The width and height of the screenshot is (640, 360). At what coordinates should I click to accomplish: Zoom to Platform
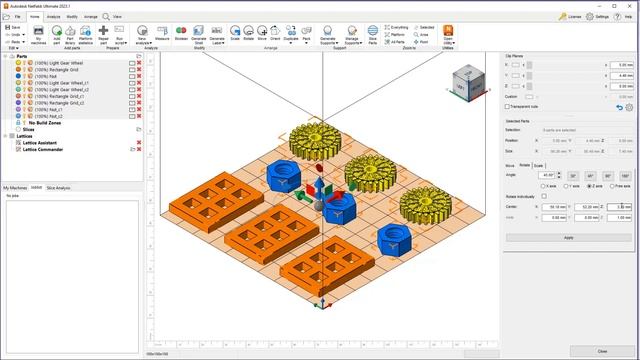click(x=395, y=35)
